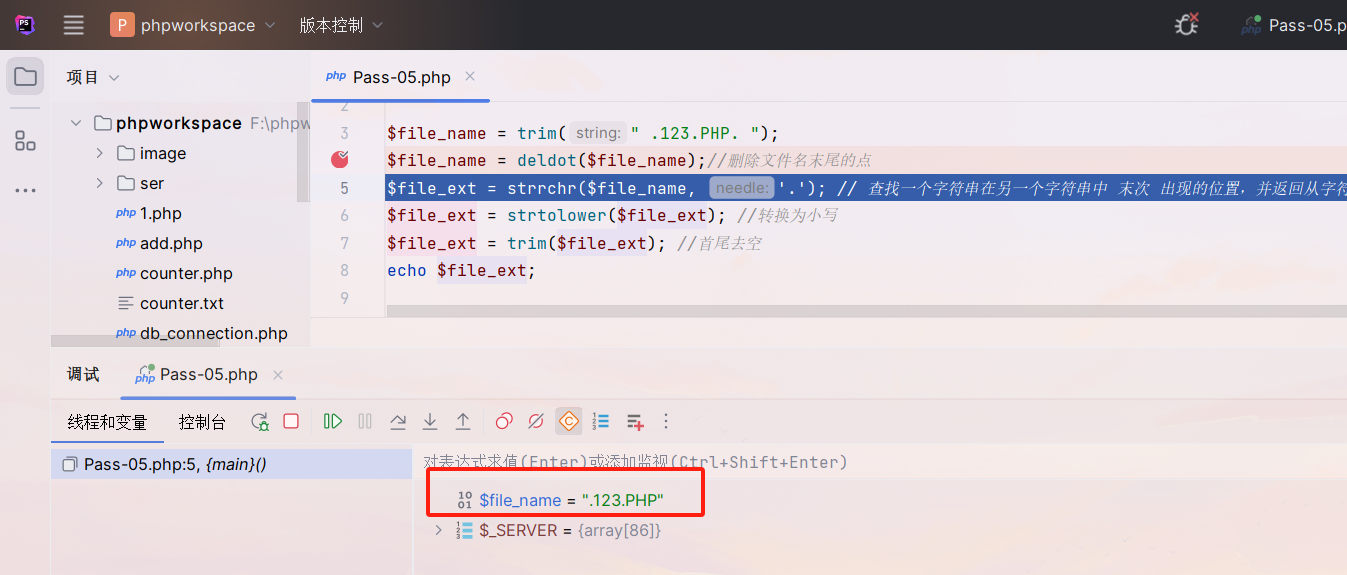Select the Pass-05.php debug session tab
1347x575 pixels.
coord(208,374)
